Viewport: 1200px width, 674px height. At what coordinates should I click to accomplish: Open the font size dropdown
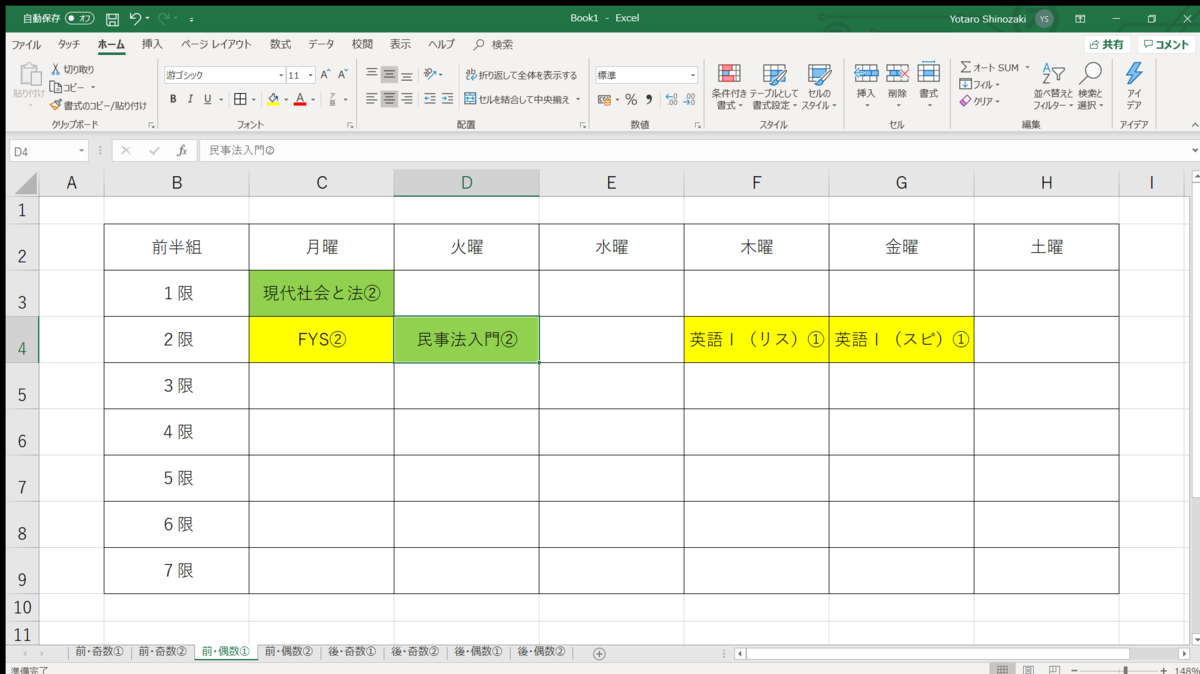(x=311, y=75)
